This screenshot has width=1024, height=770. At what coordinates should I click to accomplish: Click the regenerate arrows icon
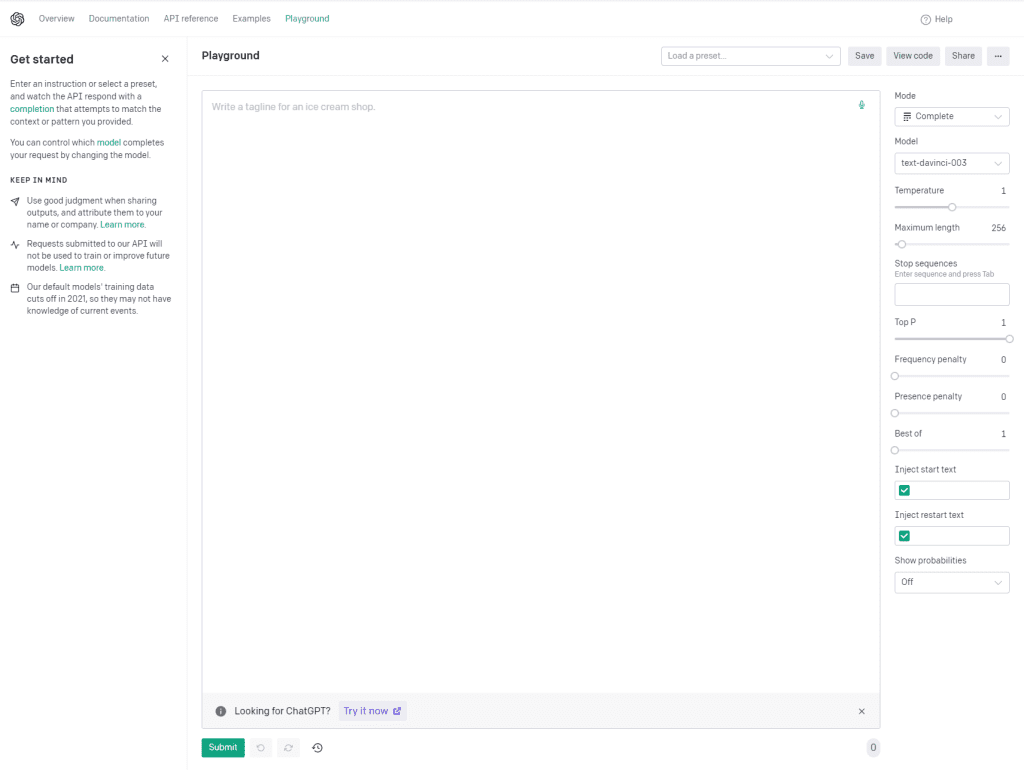[x=288, y=748]
